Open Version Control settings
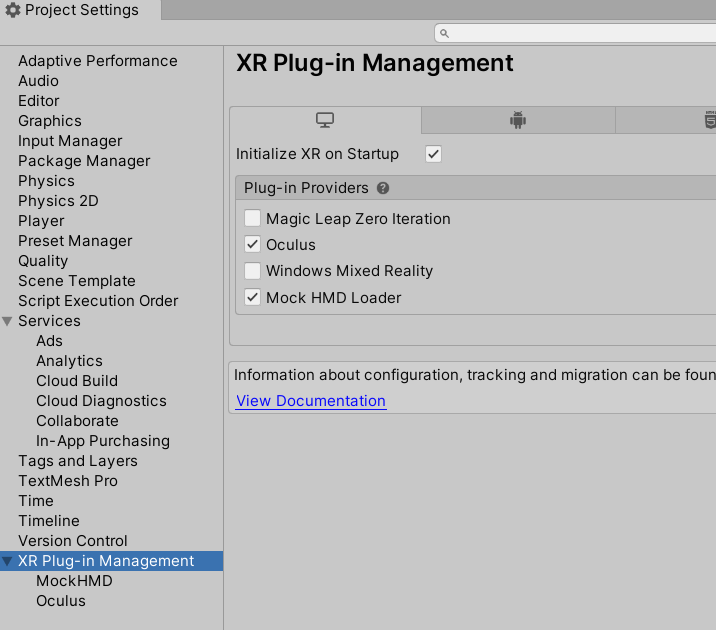 (73, 541)
